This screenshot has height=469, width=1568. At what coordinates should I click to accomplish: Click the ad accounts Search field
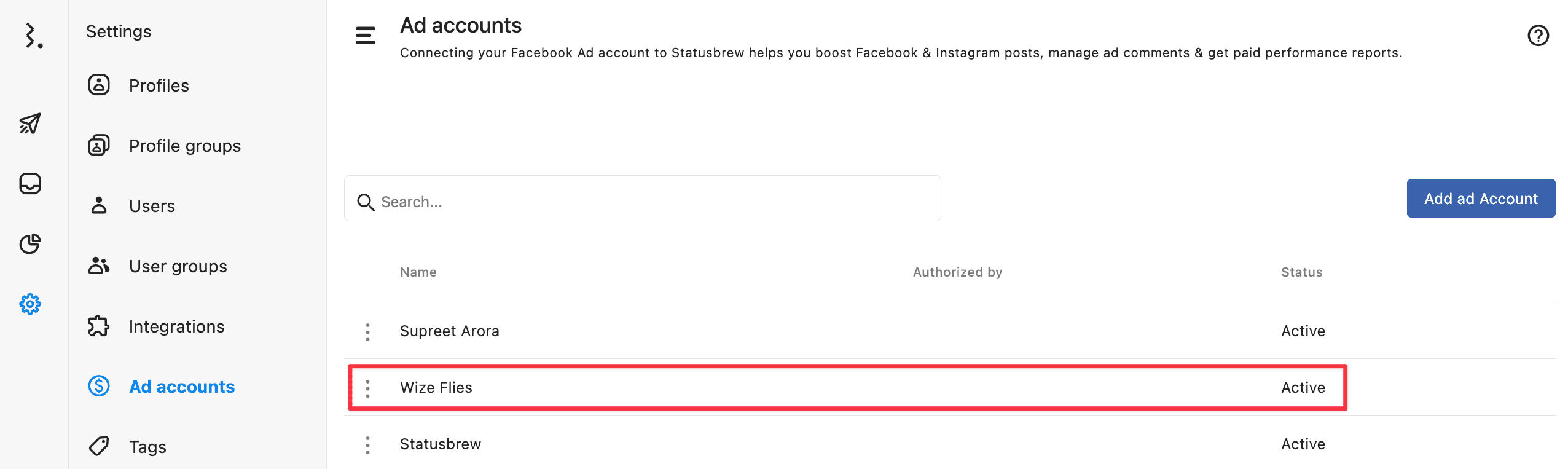(x=651, y=202)
